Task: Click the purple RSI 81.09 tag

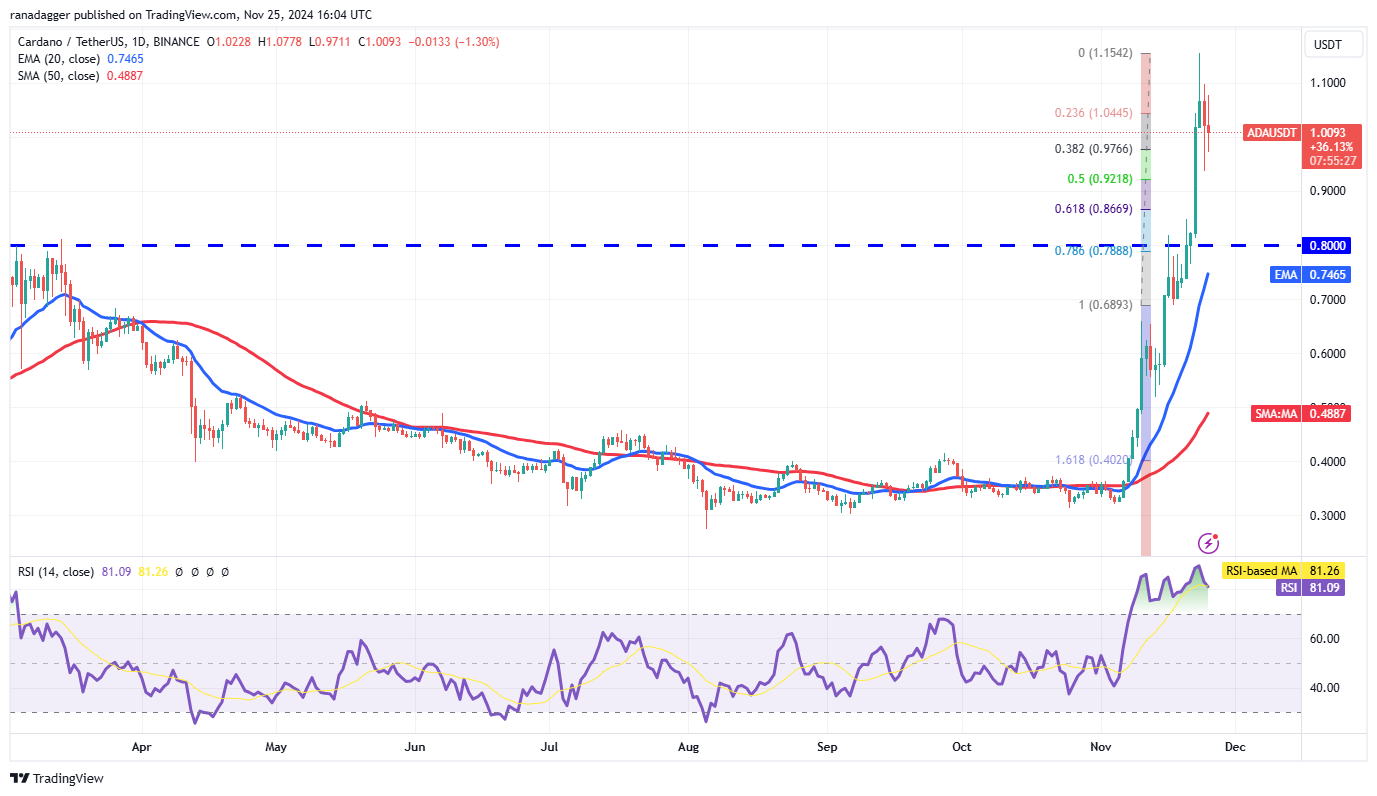Action: [1312, 588]
